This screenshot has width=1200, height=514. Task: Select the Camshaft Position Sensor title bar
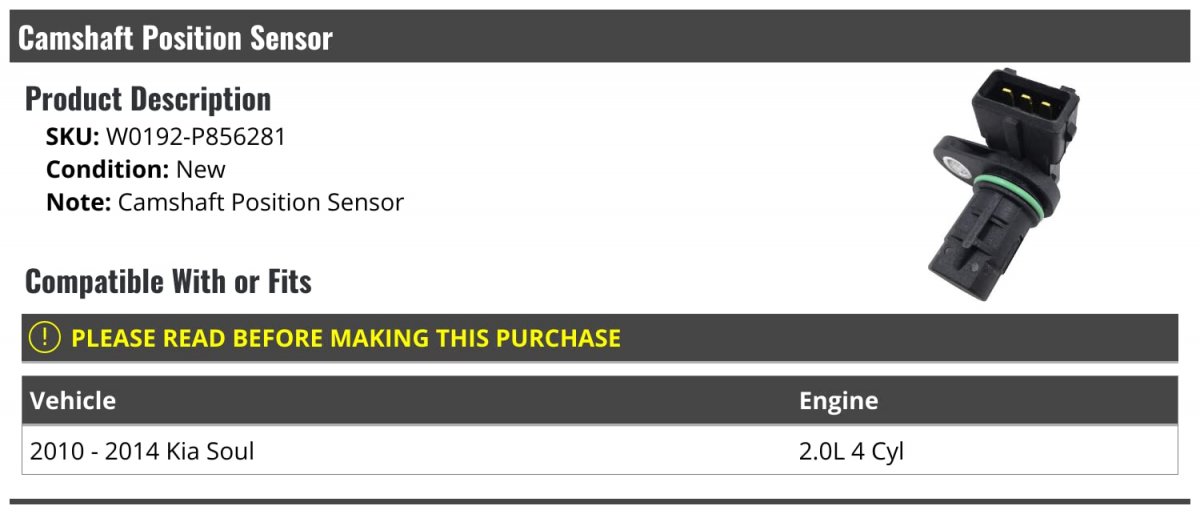(600, 37)
